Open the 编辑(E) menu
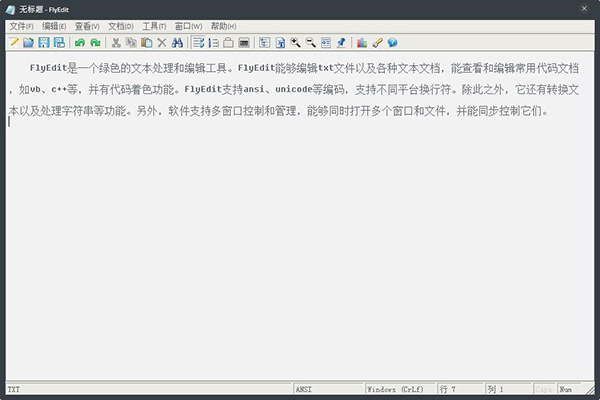Screen dimensions: 600x400 click(x=54, y=26)
